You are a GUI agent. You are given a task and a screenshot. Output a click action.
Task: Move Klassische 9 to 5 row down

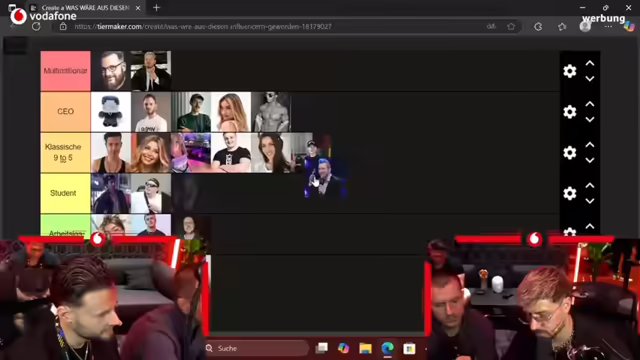[590, 160]
